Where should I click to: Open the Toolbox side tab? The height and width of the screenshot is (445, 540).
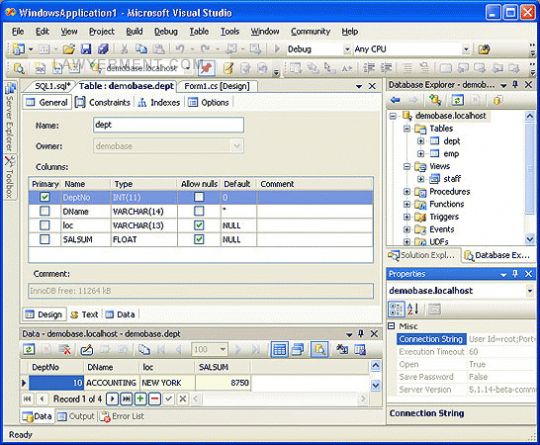(x=10, y=177)
